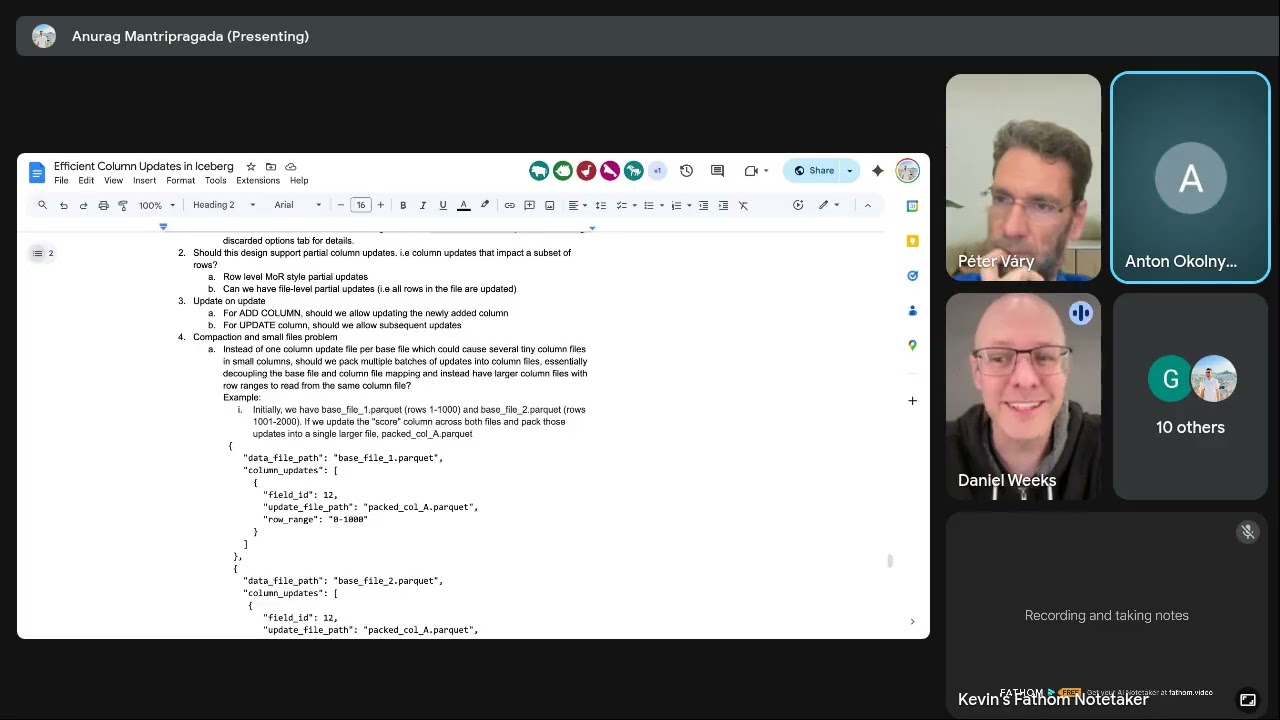Insert a link

tap(509, 205)
